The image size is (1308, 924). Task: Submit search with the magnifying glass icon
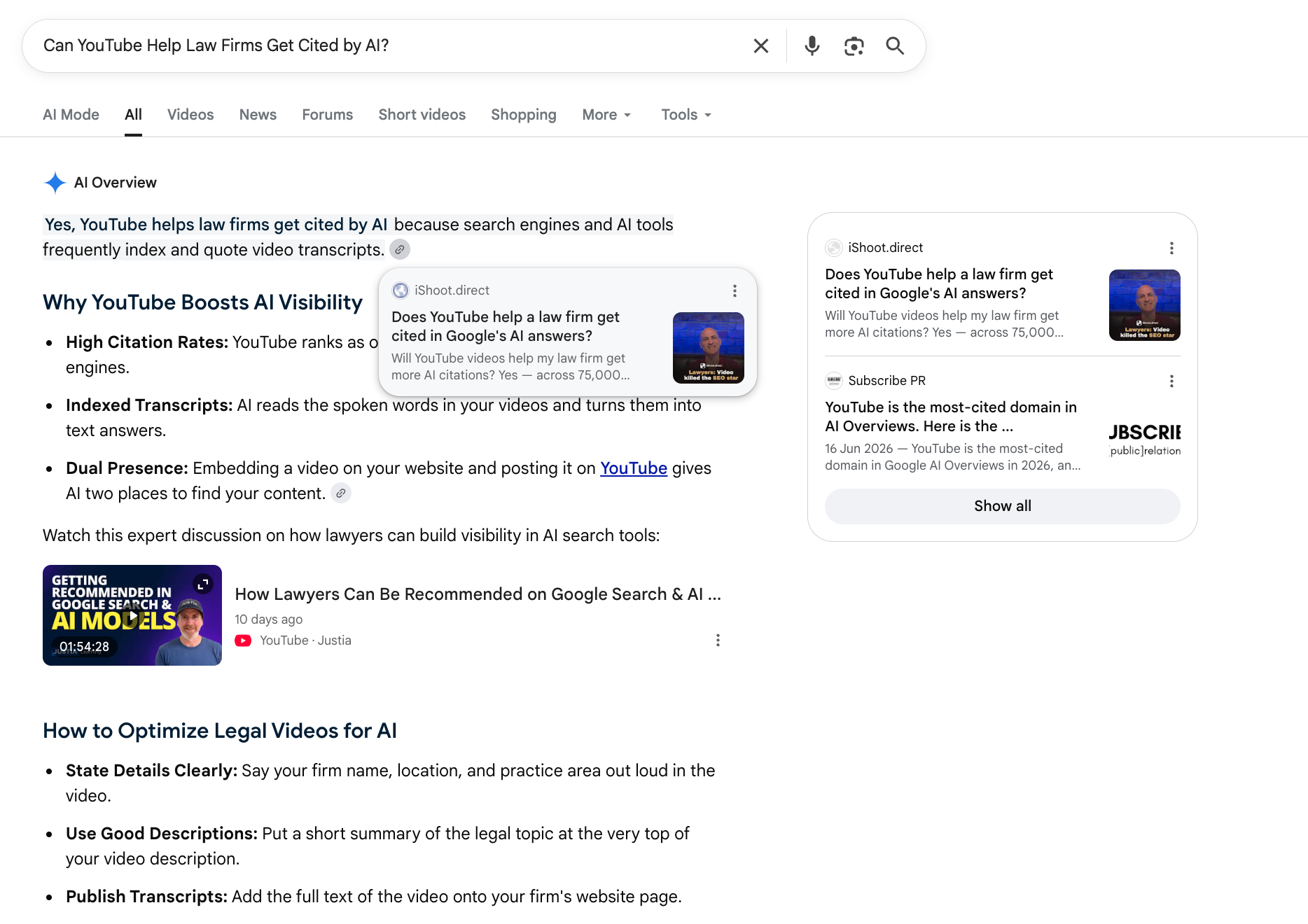coord(895,46)
